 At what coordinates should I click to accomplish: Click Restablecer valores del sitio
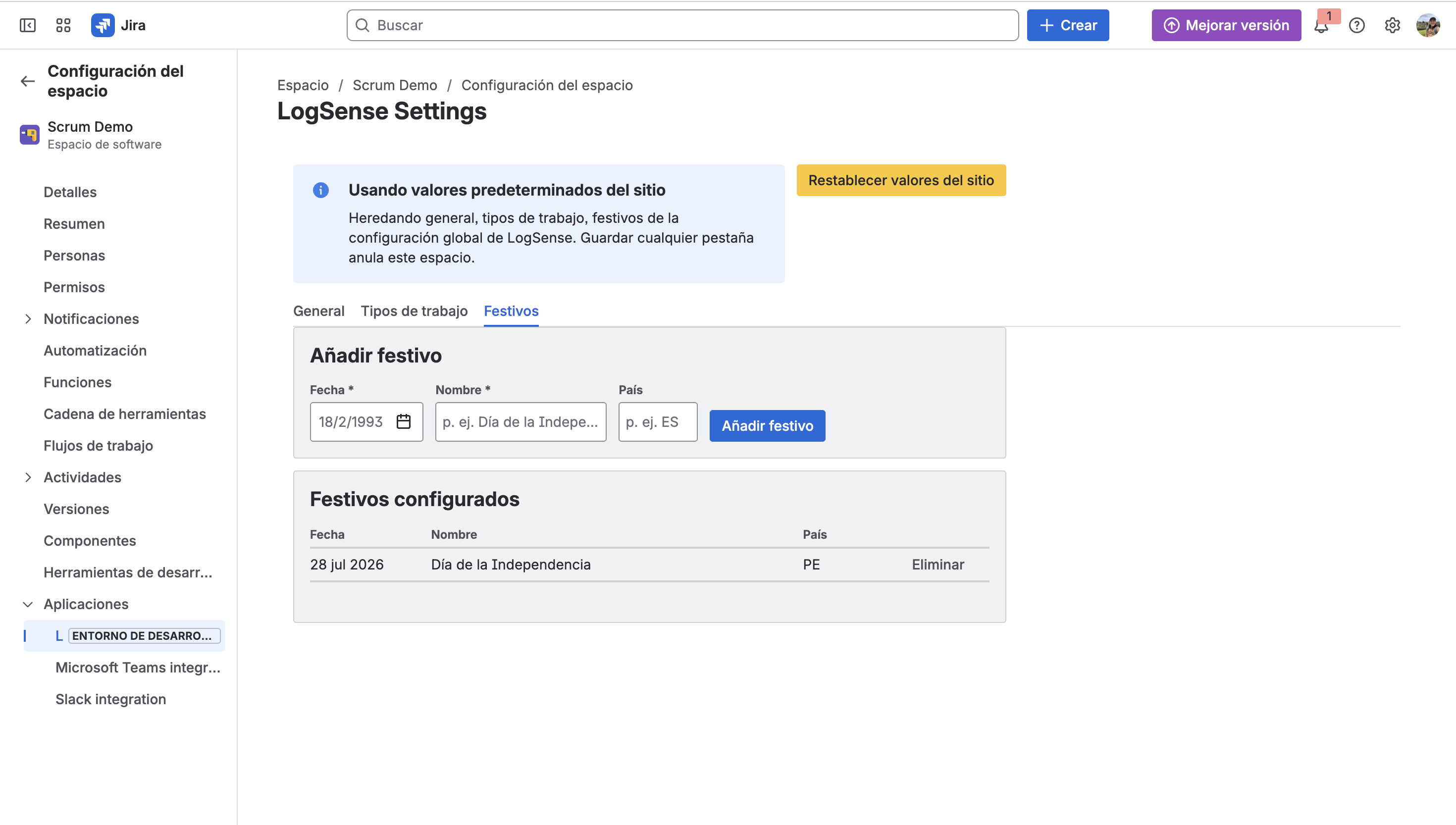(901, 180)
